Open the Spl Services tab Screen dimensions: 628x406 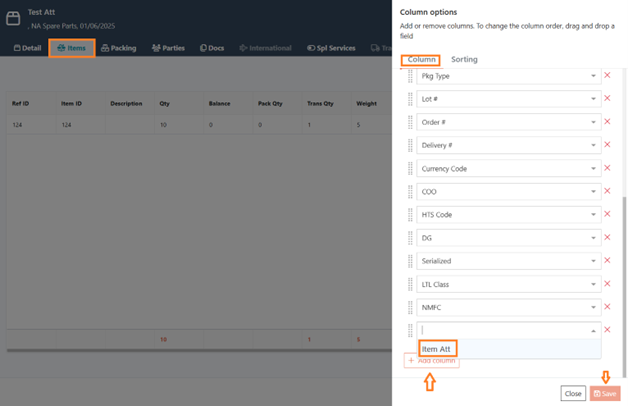(x=331, y=48)
